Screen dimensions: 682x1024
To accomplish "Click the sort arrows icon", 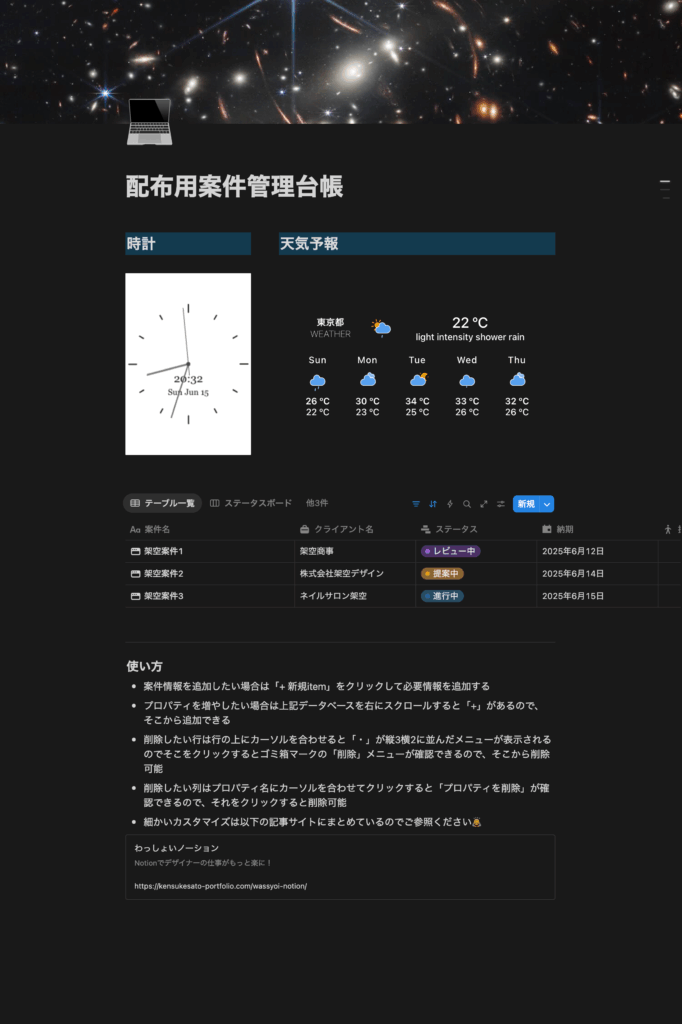I will point(433,504).
